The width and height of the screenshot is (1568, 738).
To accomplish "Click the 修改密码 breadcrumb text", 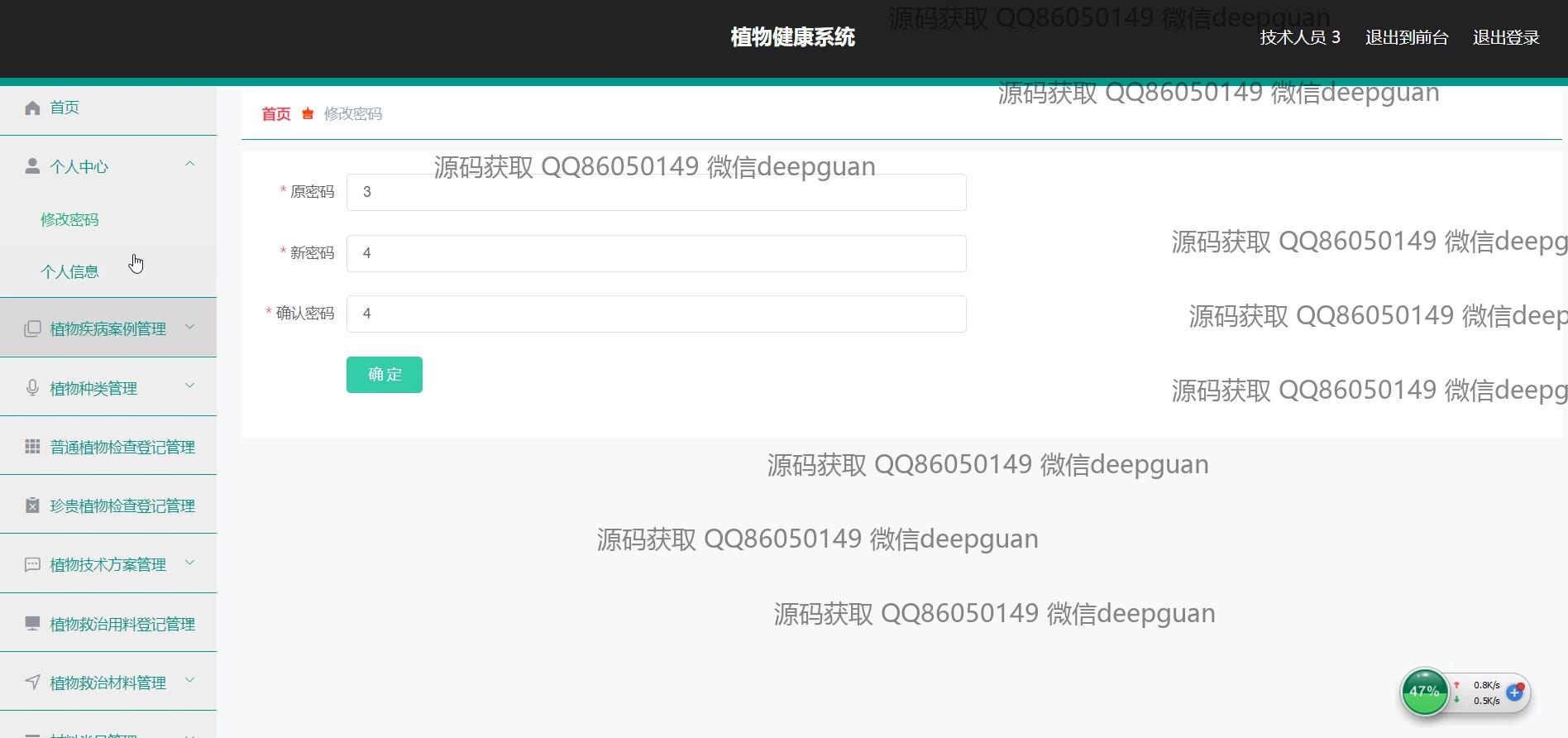I will 353,114.
